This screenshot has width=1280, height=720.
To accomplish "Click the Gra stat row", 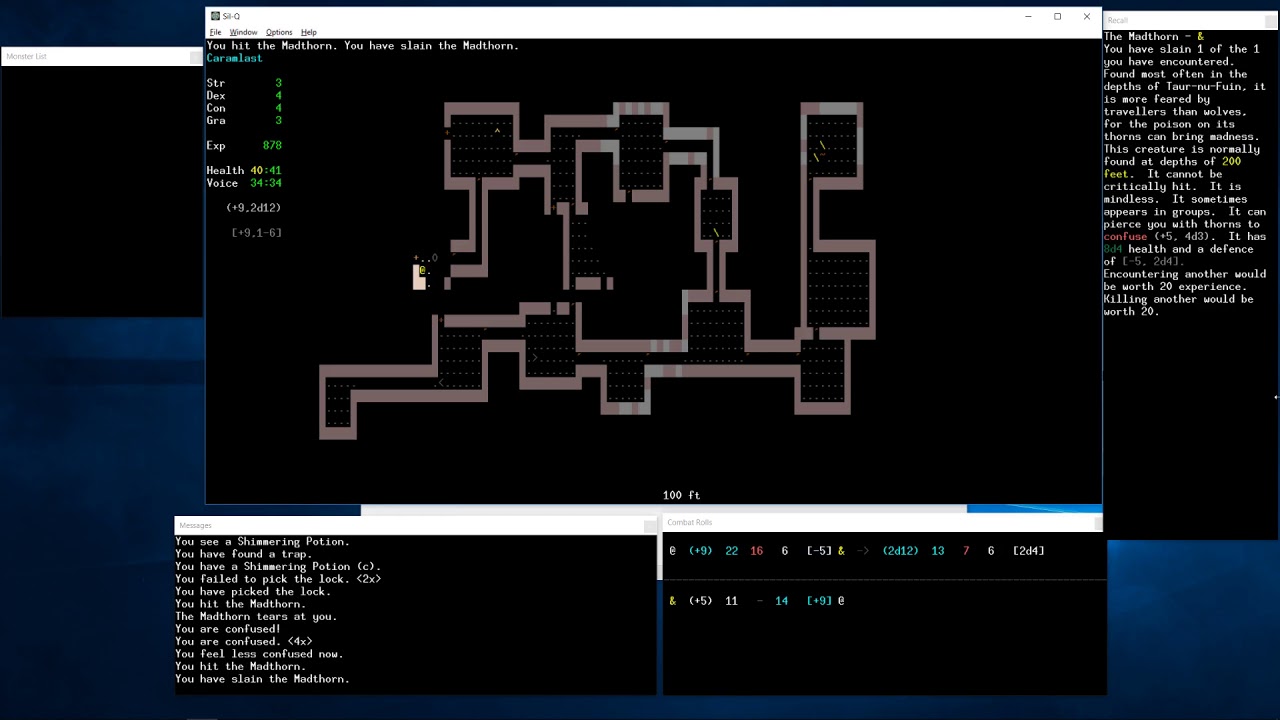I will tap(245, 120).
